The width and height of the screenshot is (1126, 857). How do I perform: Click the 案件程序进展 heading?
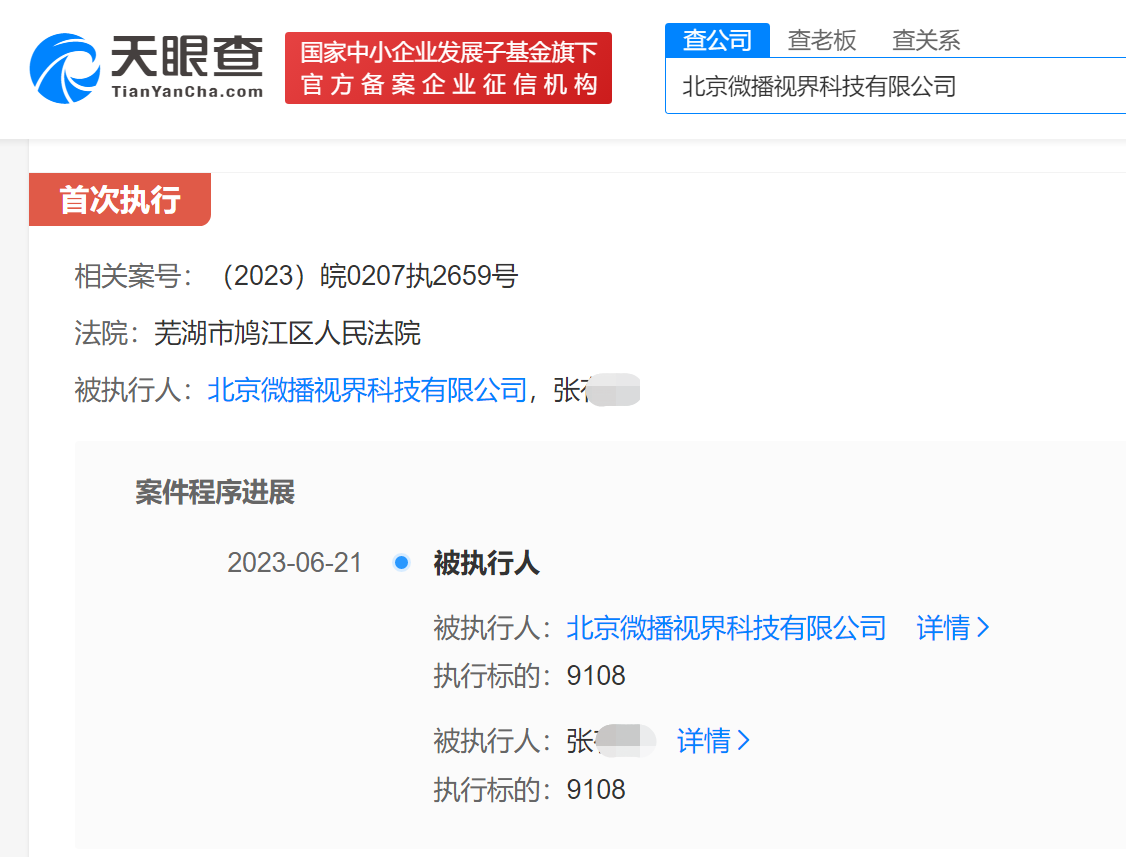tap(215, 492)
